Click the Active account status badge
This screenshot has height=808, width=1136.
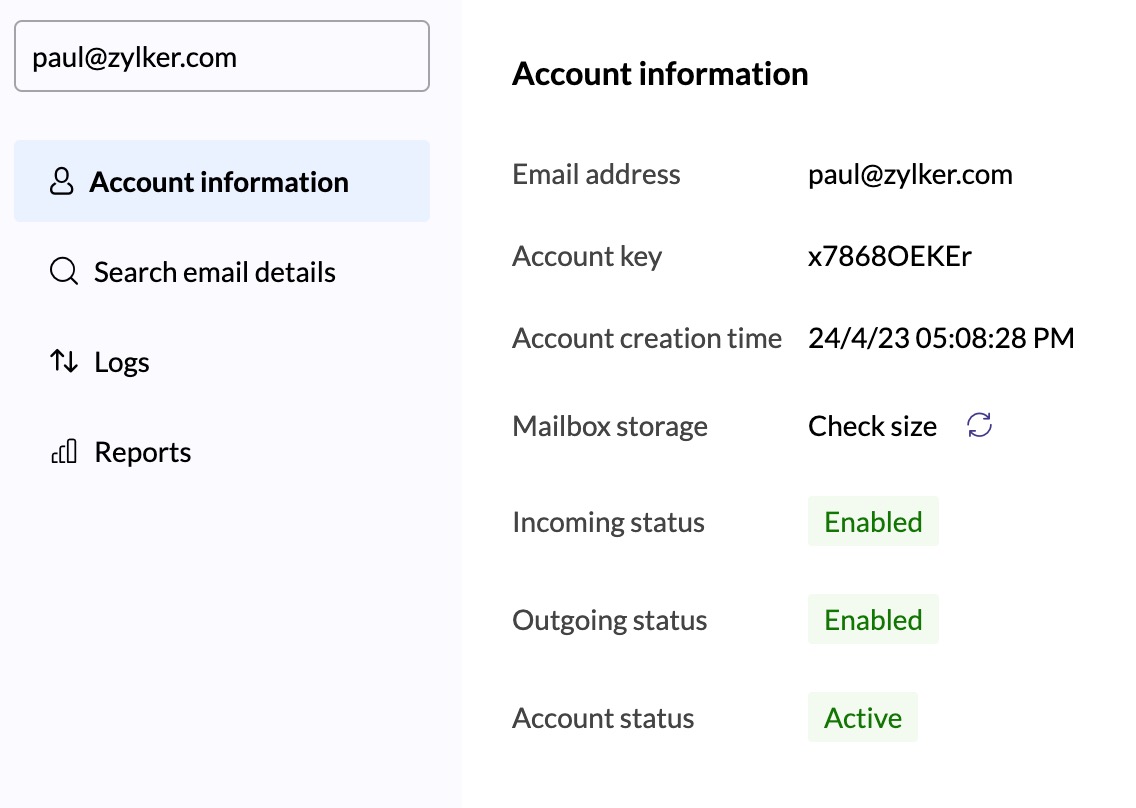coord(862,718)
